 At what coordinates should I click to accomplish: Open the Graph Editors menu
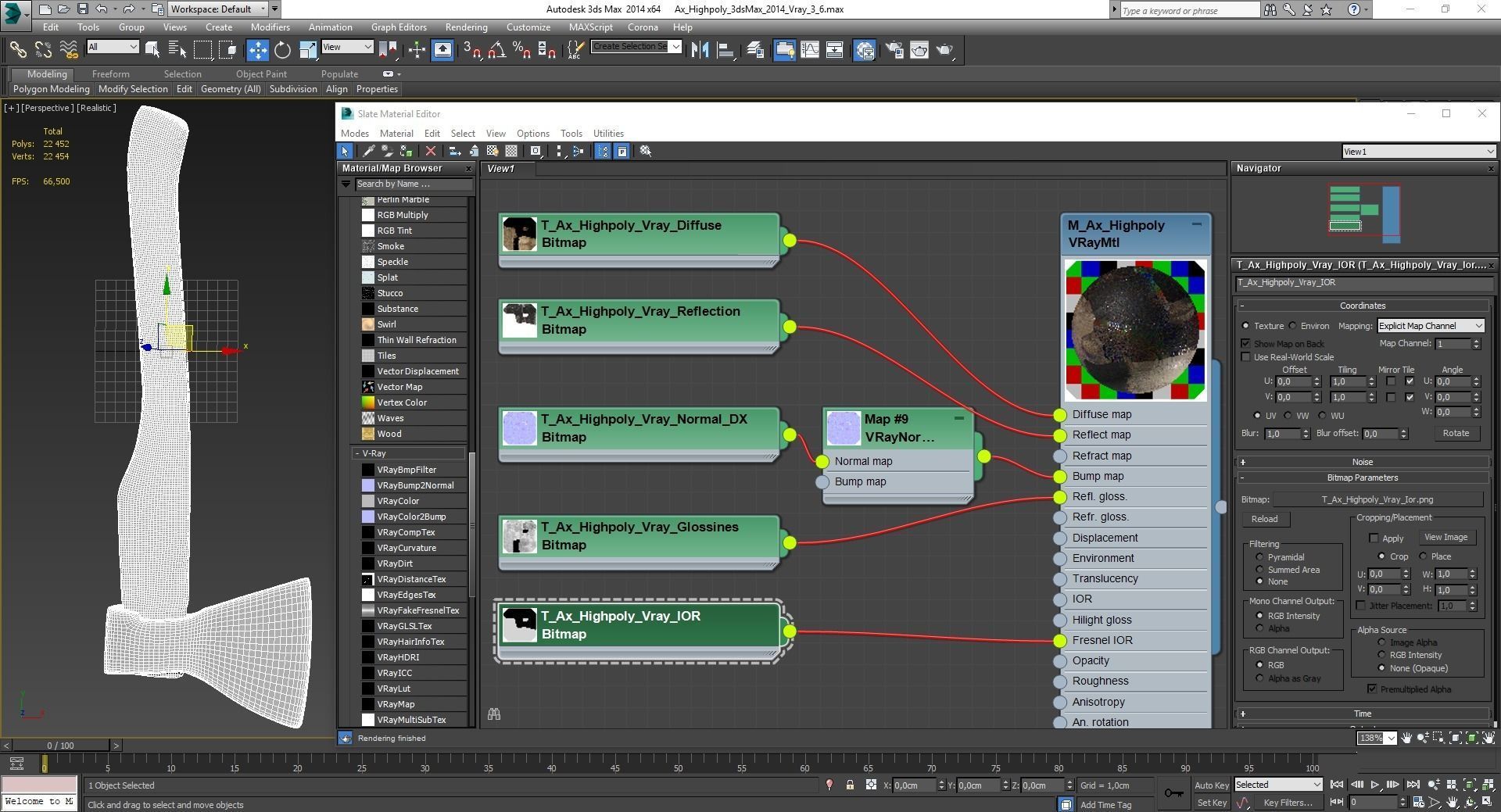coord(399,27)
